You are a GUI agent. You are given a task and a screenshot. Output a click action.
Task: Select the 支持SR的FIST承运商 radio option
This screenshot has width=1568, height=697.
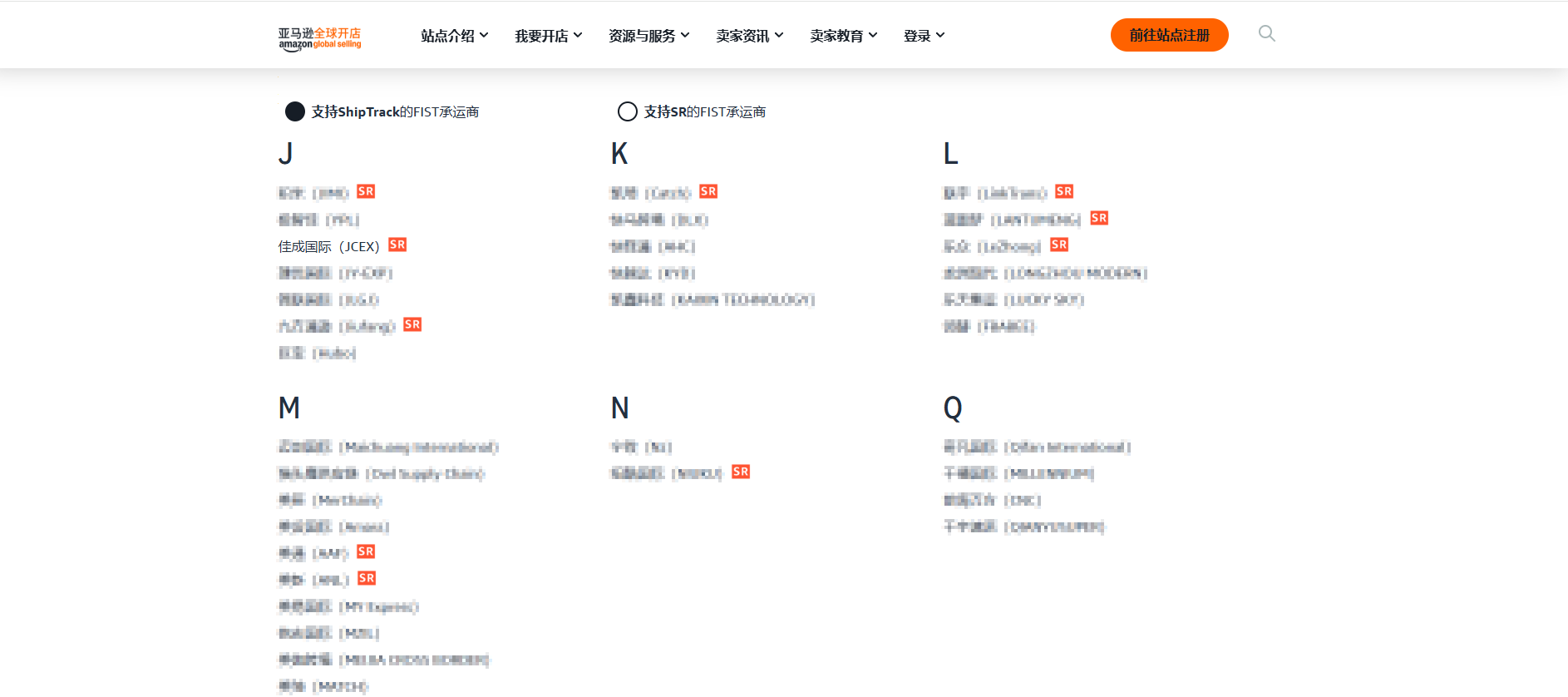point(628,111)
